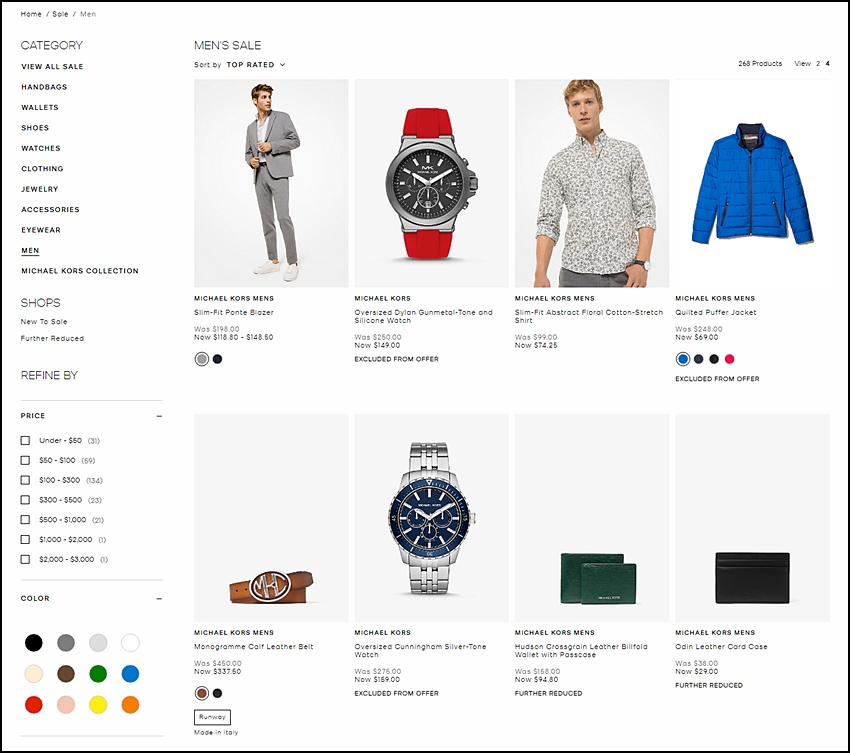Screen dimensions: 850x753
Task: Check the Under - $50 price filter
Action: [x=25, y=441]
